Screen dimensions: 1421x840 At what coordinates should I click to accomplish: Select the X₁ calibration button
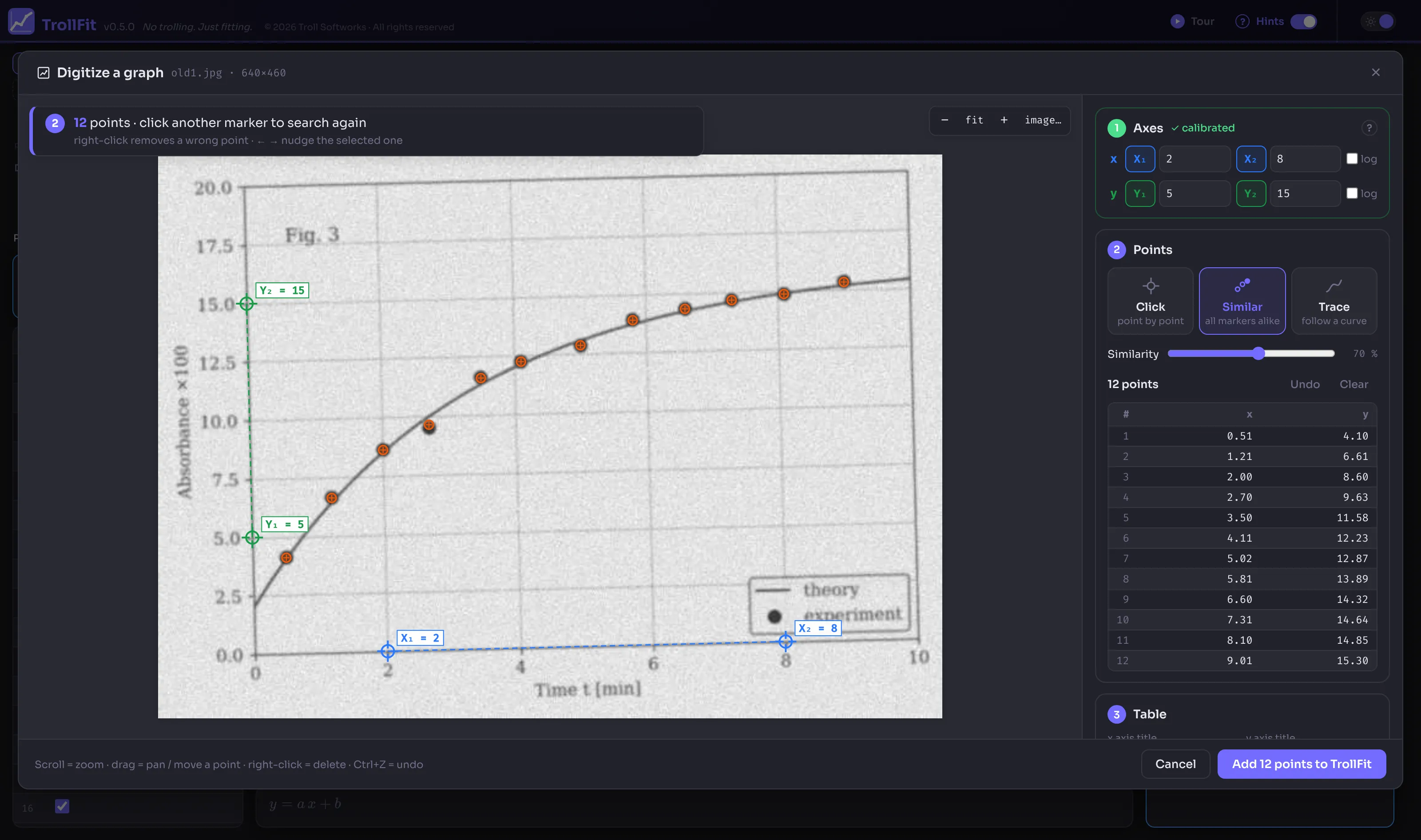[1139, 159]
